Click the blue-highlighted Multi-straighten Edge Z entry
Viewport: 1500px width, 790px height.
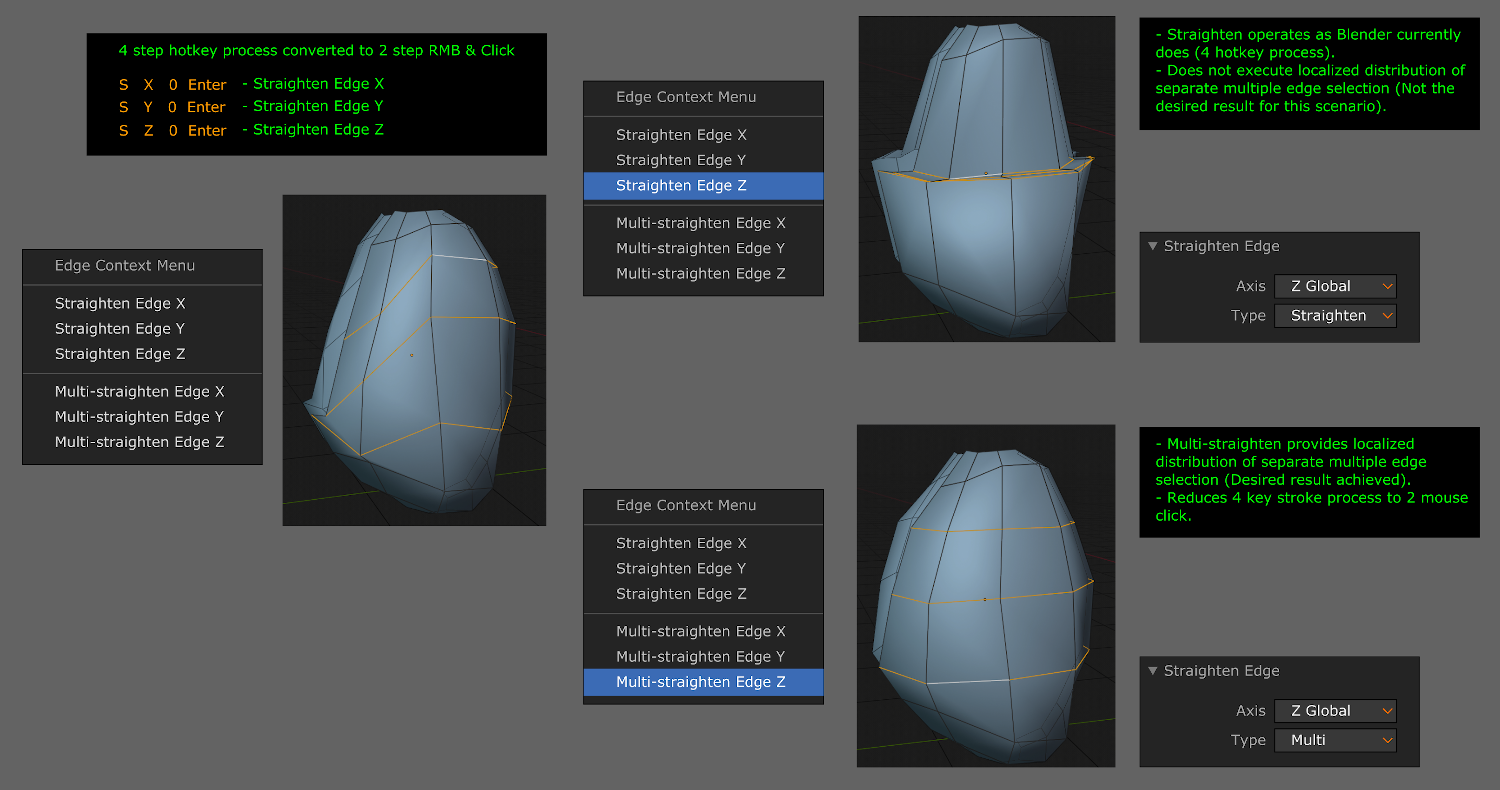[x=703, y=681]
